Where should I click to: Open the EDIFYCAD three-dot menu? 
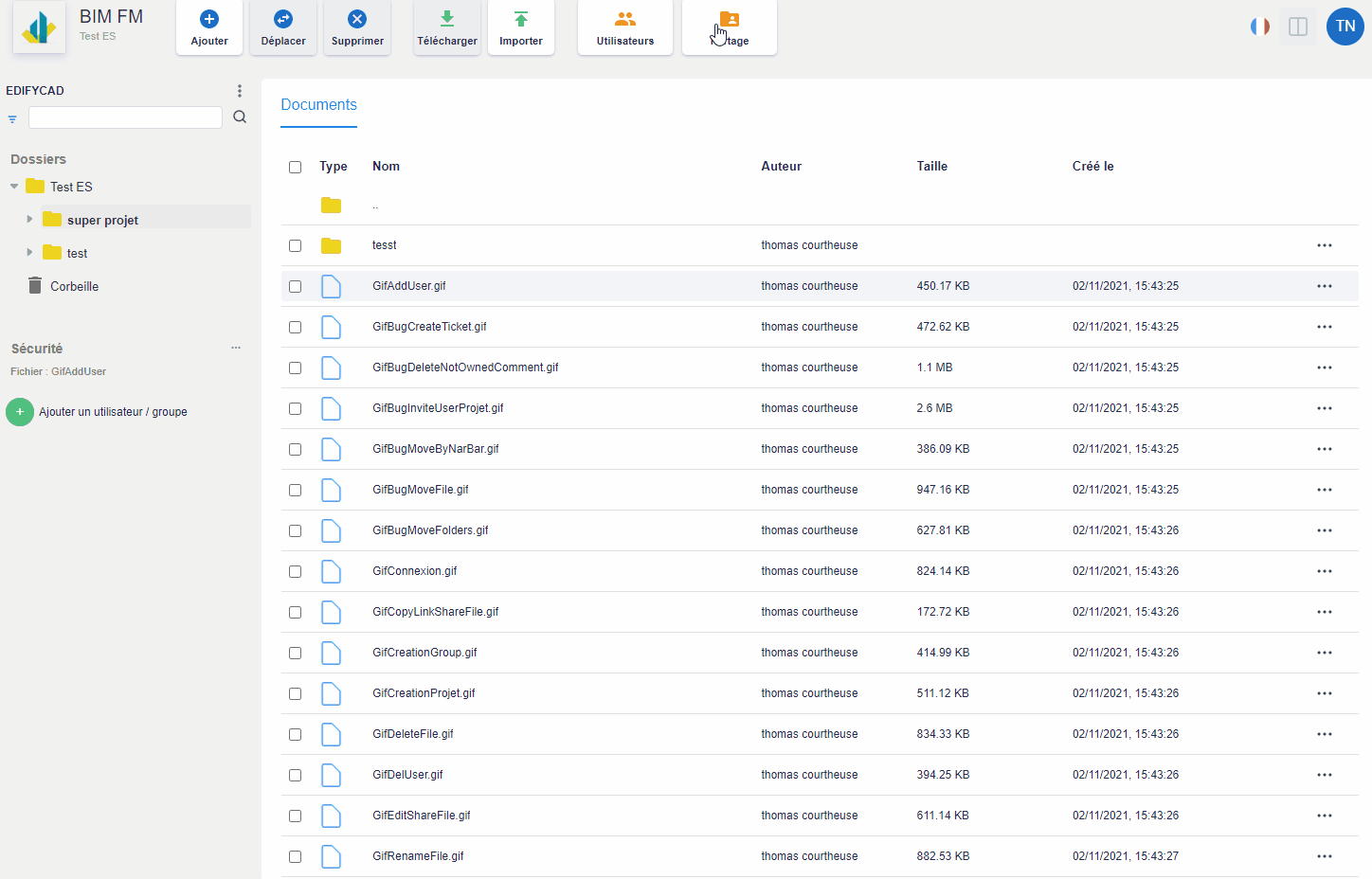click(240, 91)
